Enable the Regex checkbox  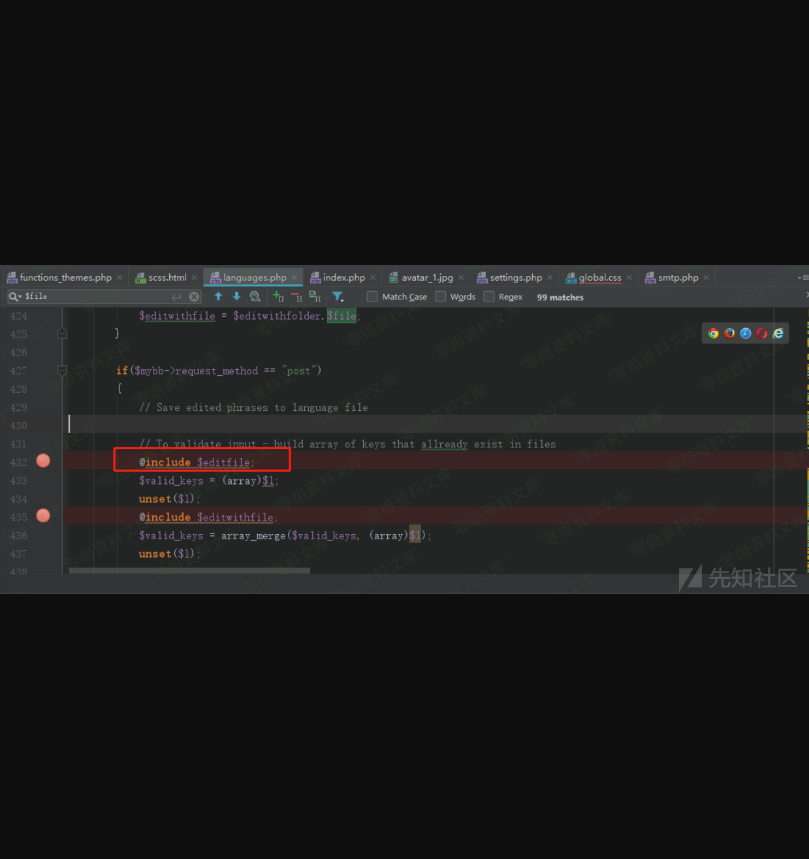click(x=489, y=297)
